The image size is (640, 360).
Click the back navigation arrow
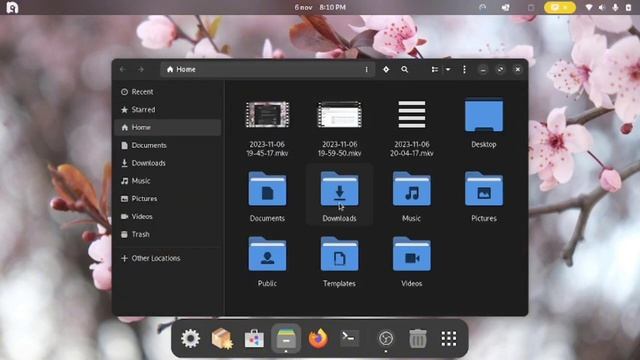[x=123, y=69]
